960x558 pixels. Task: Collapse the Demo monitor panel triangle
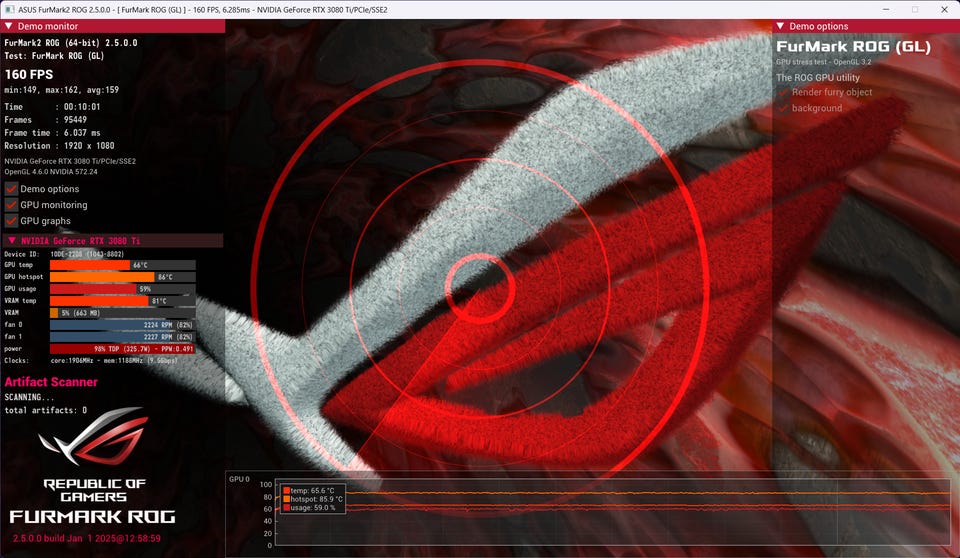9,26
